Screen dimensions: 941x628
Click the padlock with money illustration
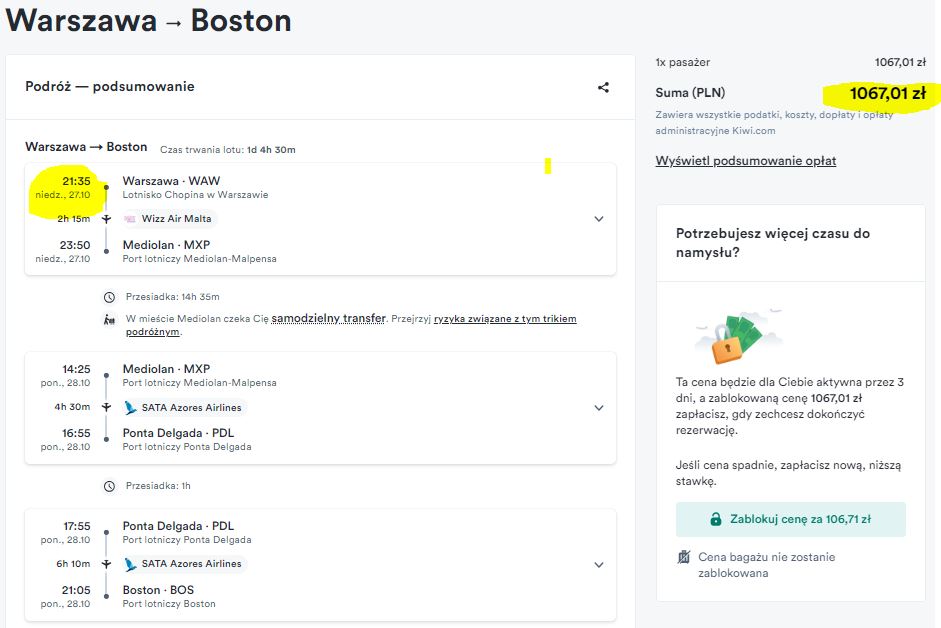tap(739, 337)
